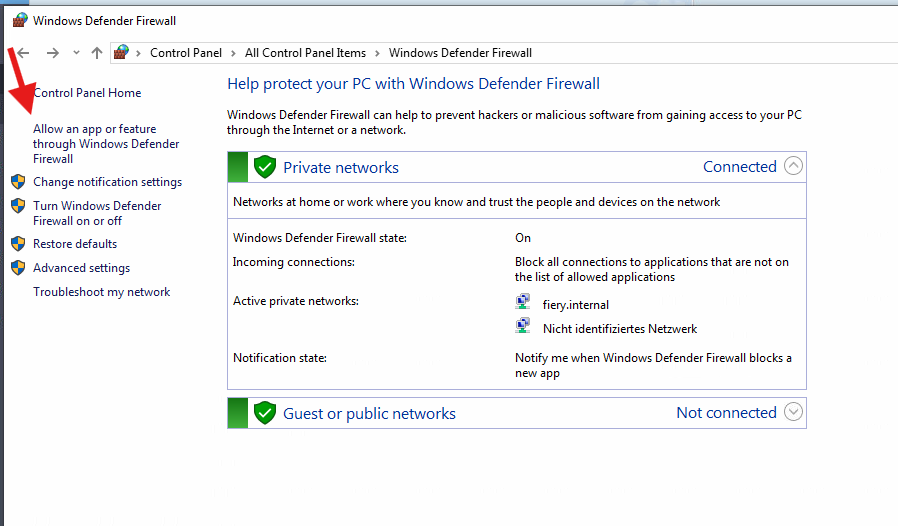
Task: Click the shield icon beside Restore defaults
Action: pos(18,244)
